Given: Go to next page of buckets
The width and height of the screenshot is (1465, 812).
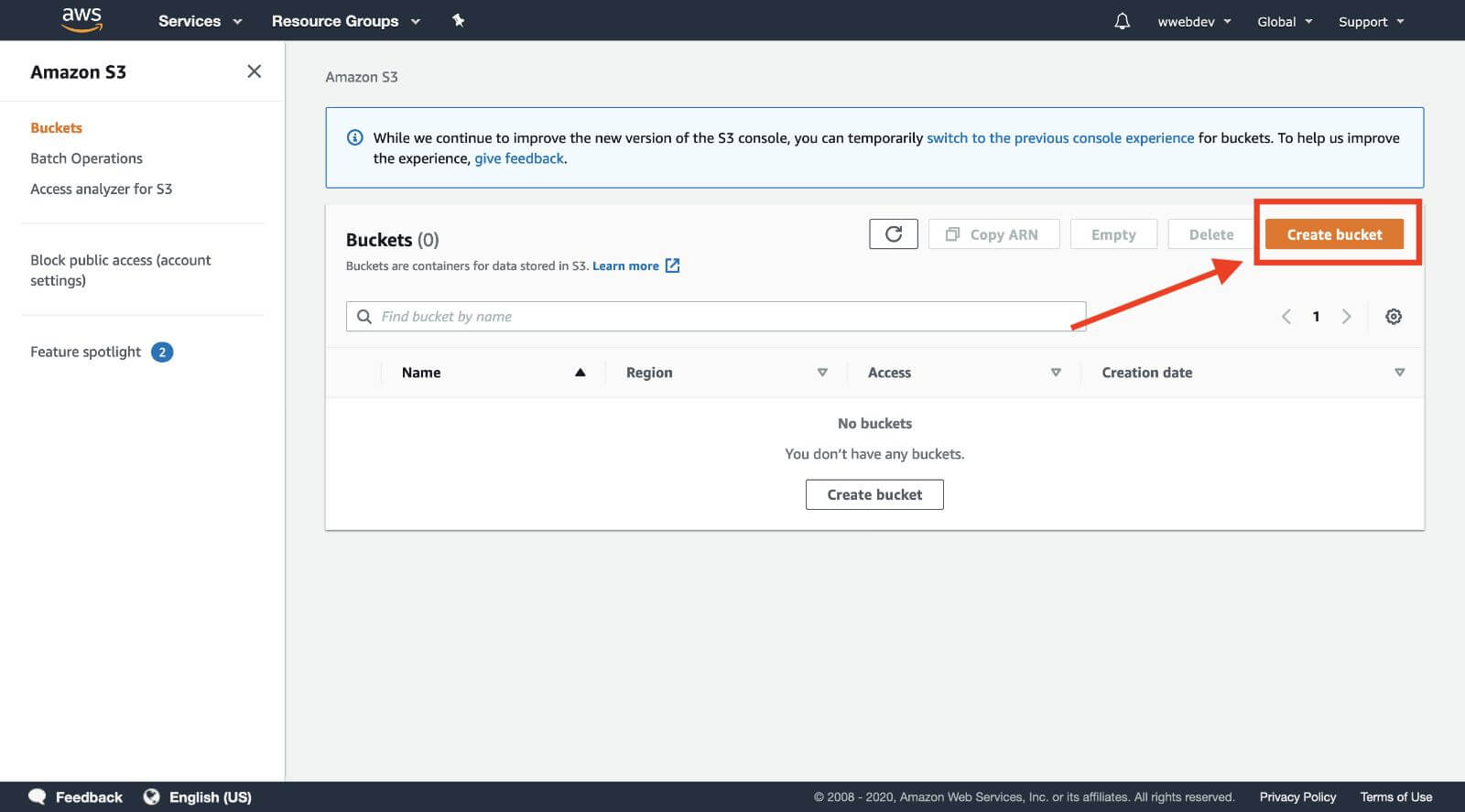Looking at the screenshot, I should click(x=1346, y=317).
